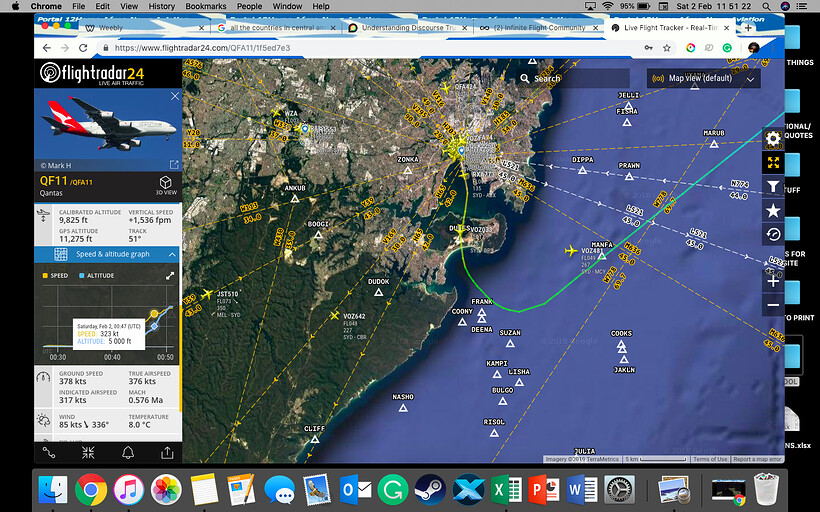Switch to the Infinite Flight Community tab
Viewport: 820px width, 512px height.
[539, 28]
